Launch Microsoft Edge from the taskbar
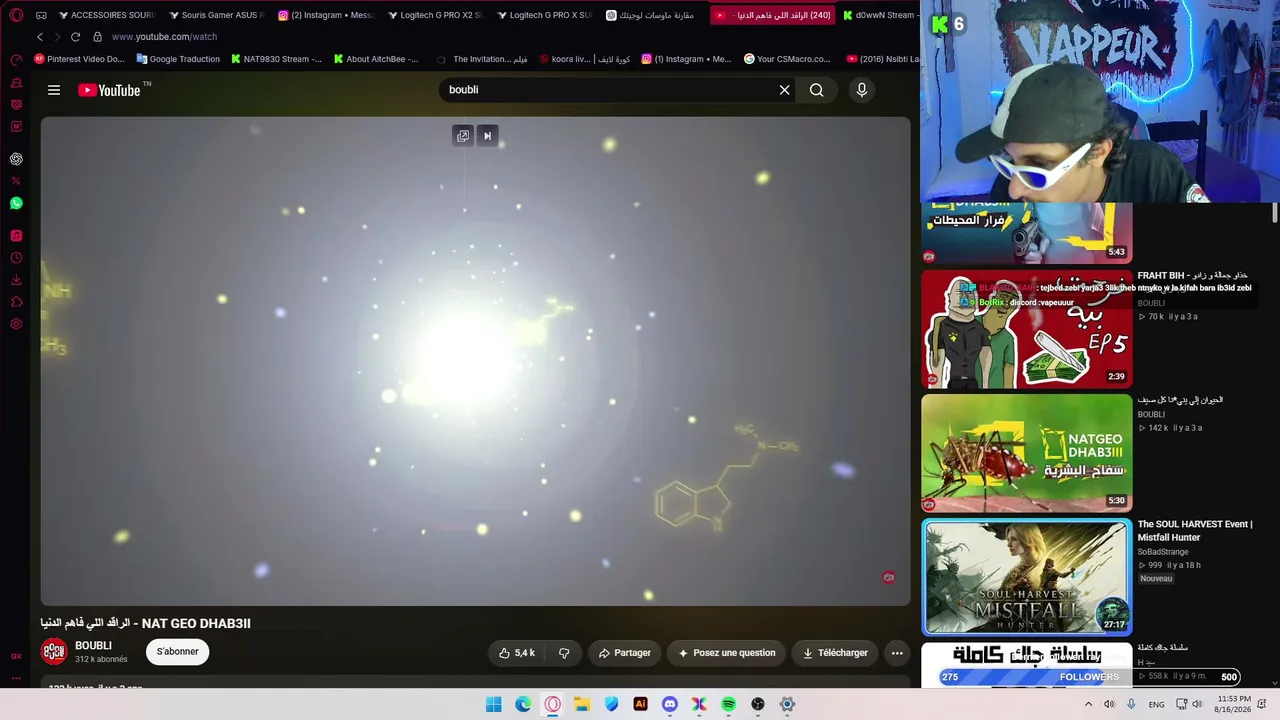Viewport: 1280px width, 720px height. coord(523,704)
